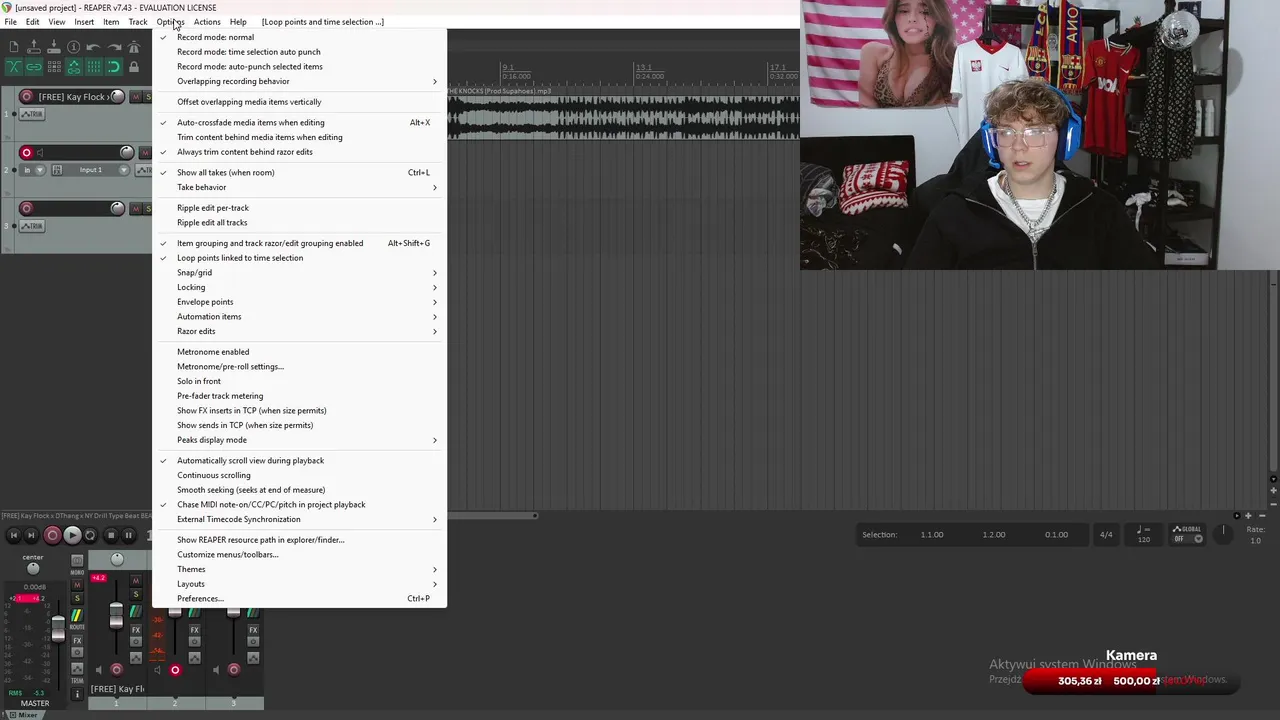The height and width of the screenshot is (720, 1280).
Task: Open the File menu
Action: pyautogui.click(x=10, y=22)
